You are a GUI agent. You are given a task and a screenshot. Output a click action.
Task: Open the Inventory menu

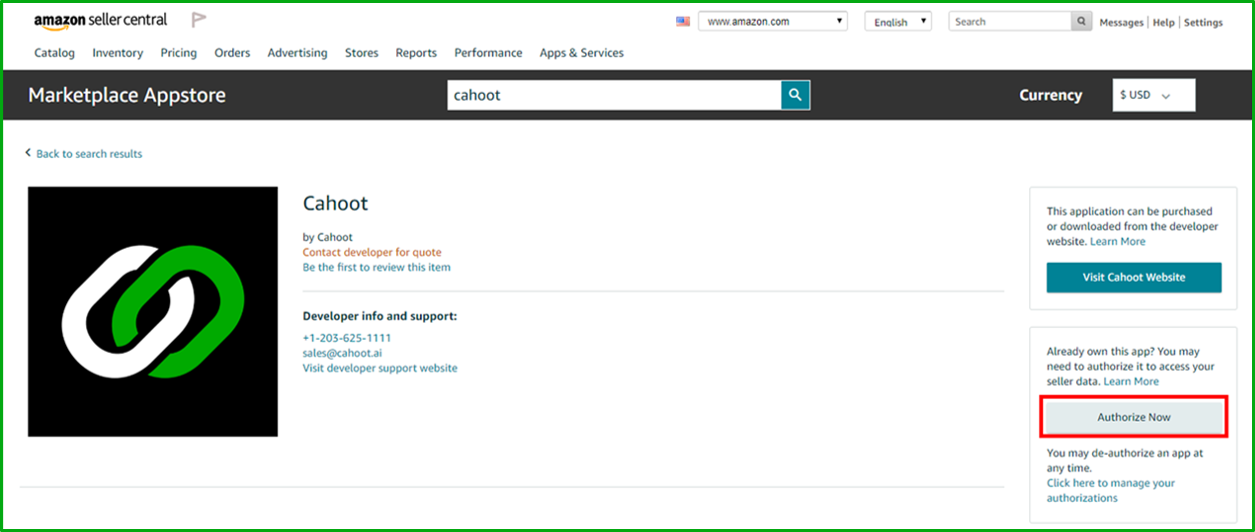[x=117, y=53]
